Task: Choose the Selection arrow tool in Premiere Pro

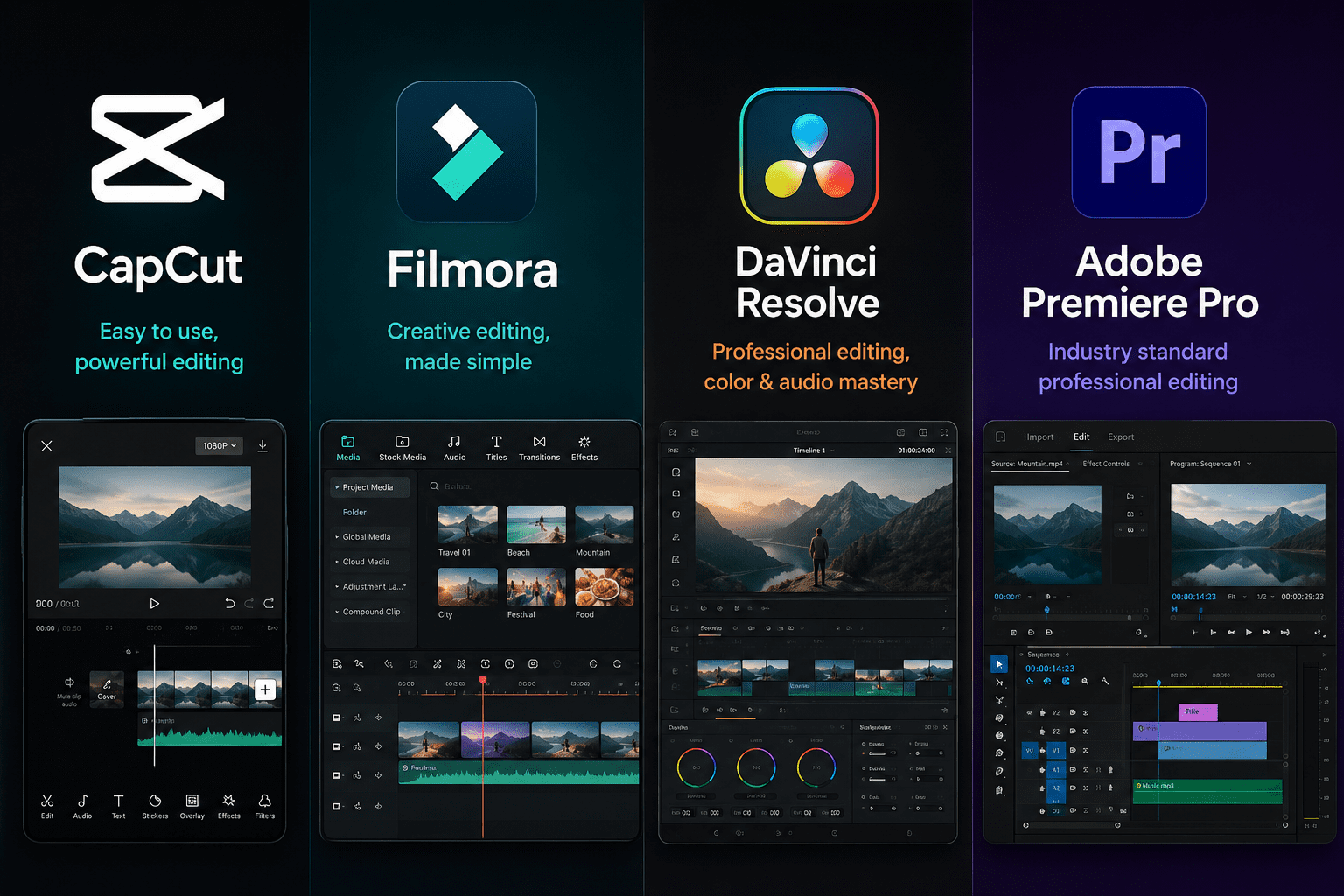Action: [x=999, y=664]
